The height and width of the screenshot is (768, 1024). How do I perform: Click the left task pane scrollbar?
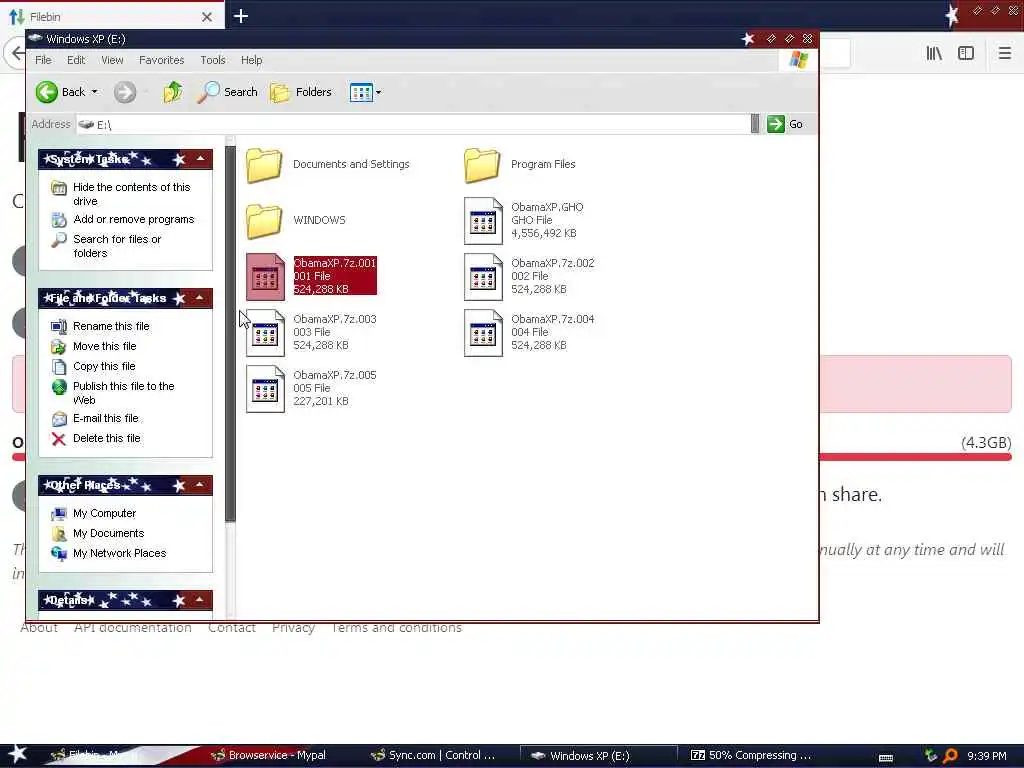pyautogui.click(x=230, y=333)
